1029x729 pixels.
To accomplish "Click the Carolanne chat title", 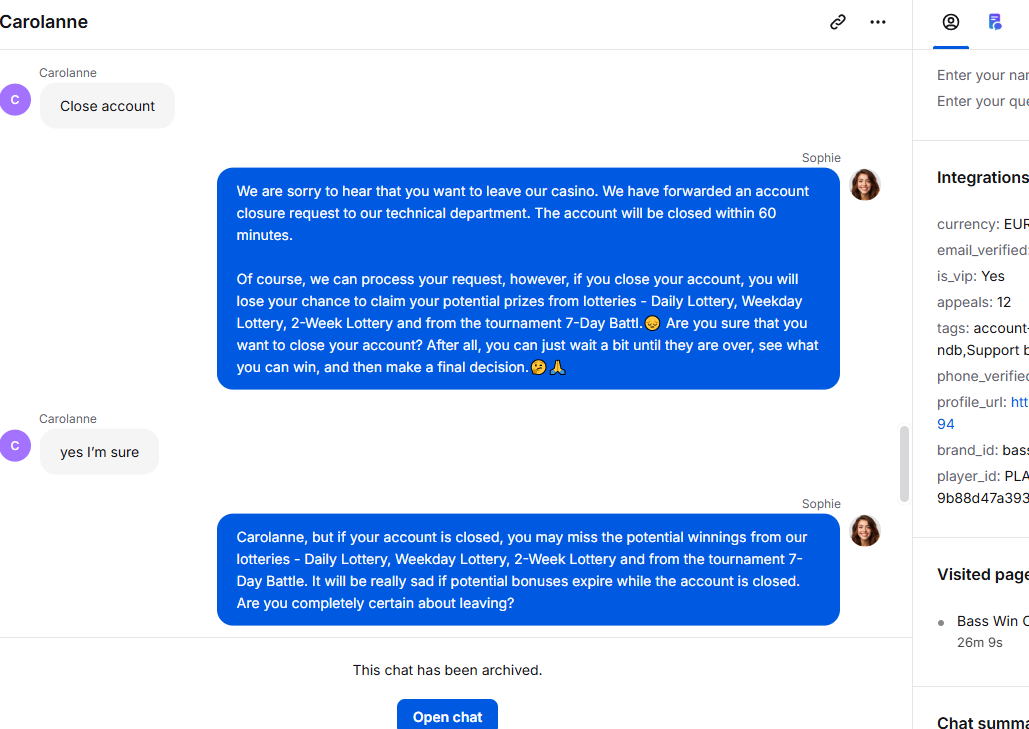I will coord(43,22).
